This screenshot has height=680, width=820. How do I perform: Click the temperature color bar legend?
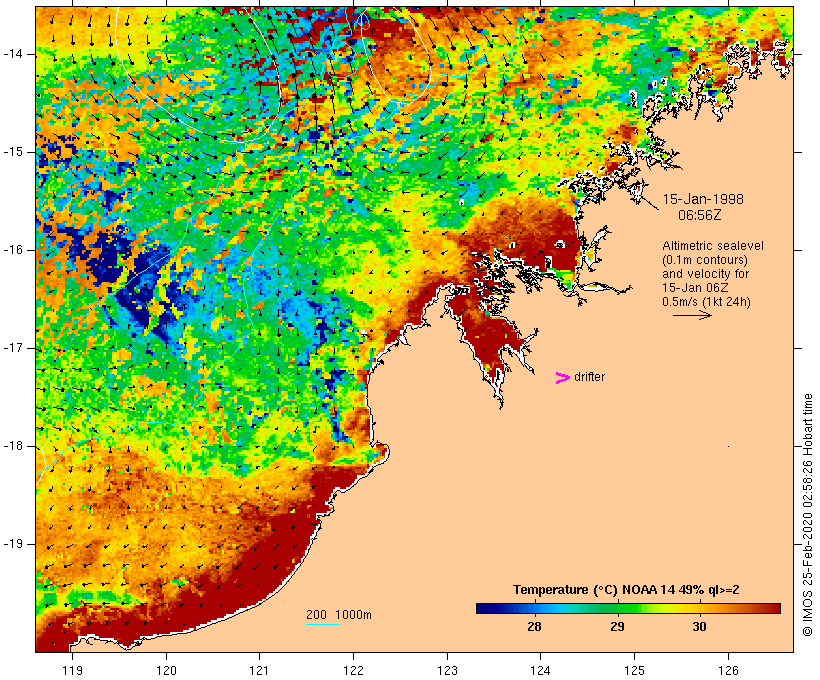(x=628, y=608)
